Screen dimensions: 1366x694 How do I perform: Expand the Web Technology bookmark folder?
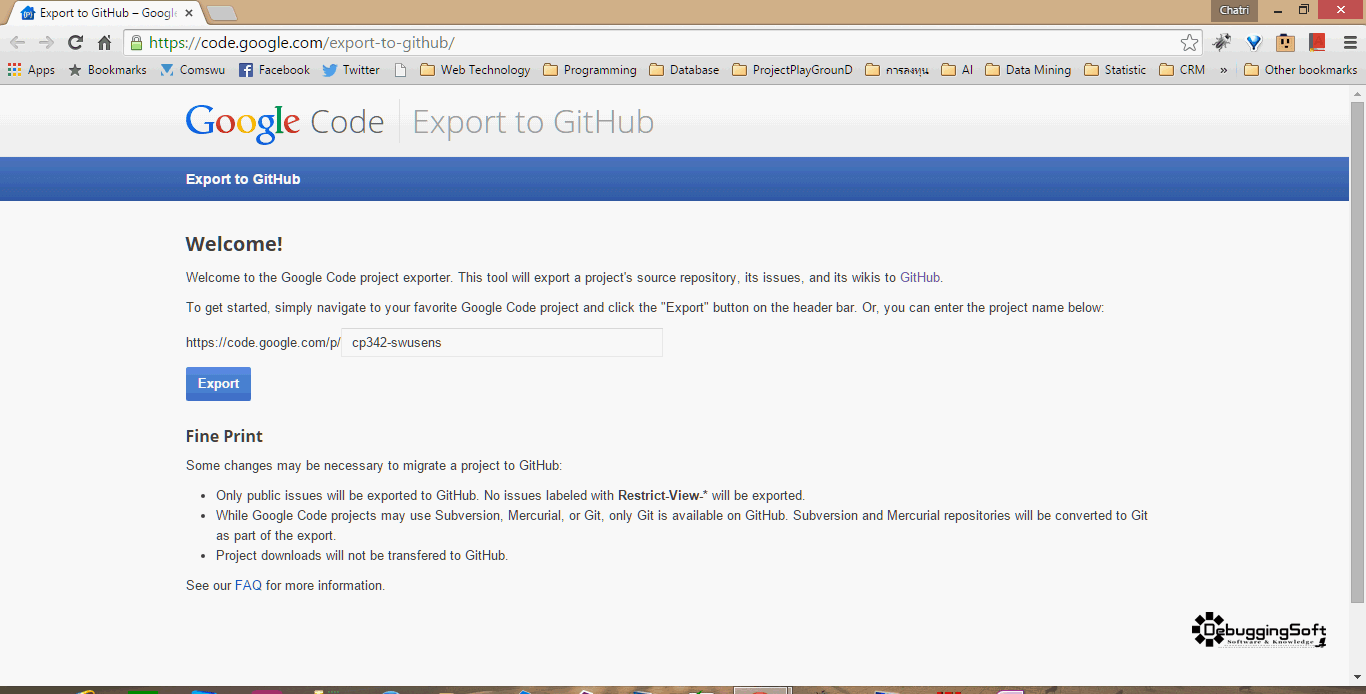(475, 70)
